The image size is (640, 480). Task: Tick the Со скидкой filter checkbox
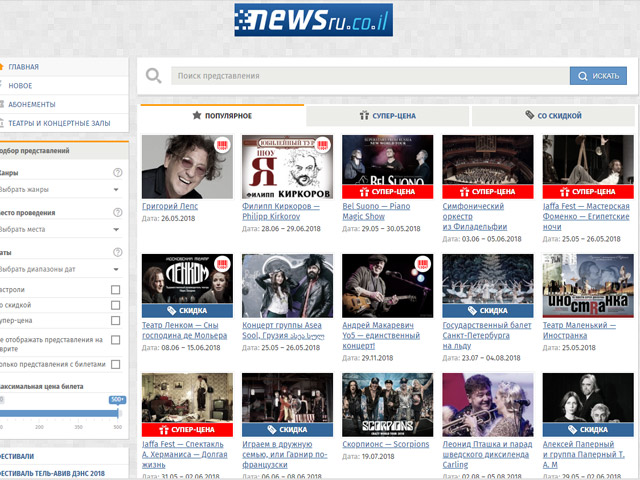(x=115, y=305)
